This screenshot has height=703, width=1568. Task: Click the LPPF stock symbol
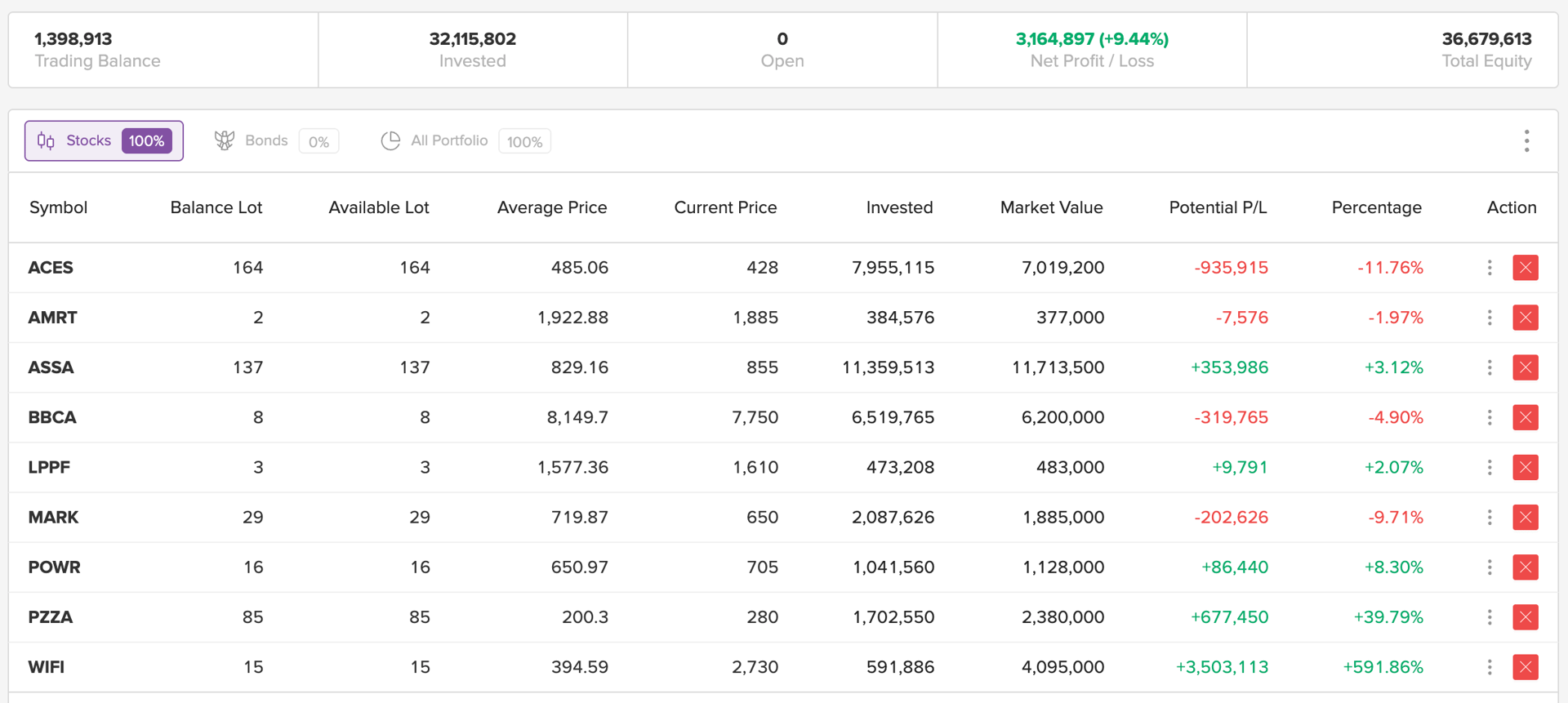(x=49, y=467)
